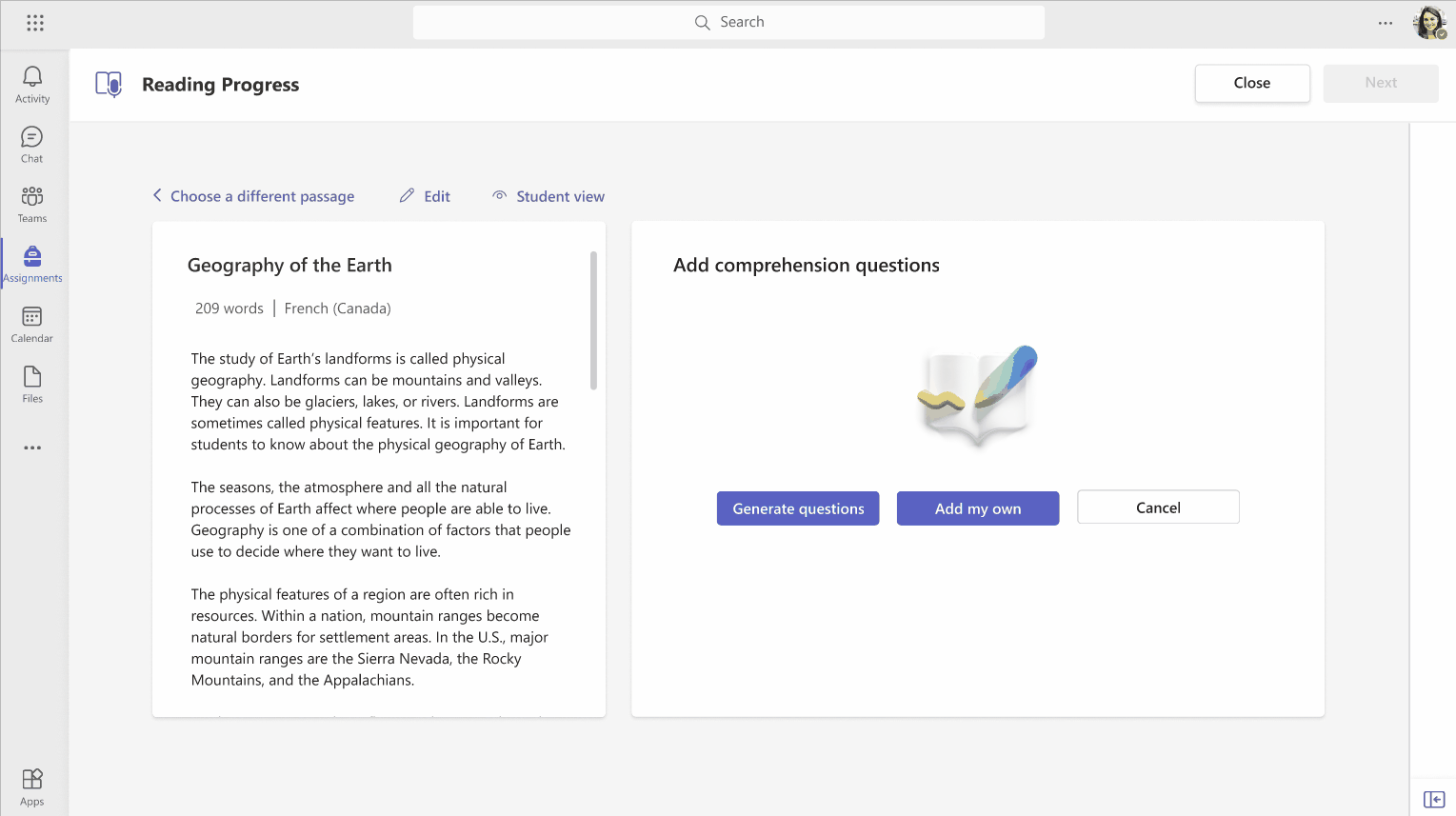Click the Edit pencil icon

(405, 195)
